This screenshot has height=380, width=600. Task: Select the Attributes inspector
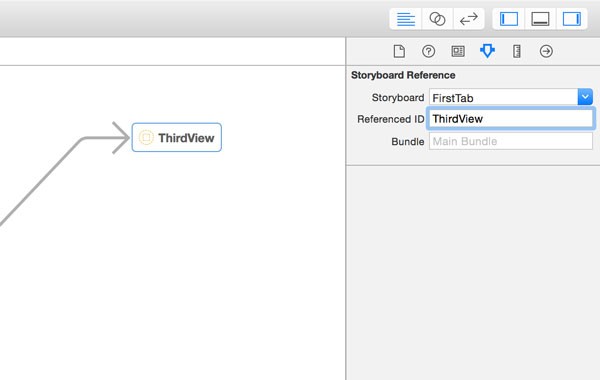[x=488, y=51]
